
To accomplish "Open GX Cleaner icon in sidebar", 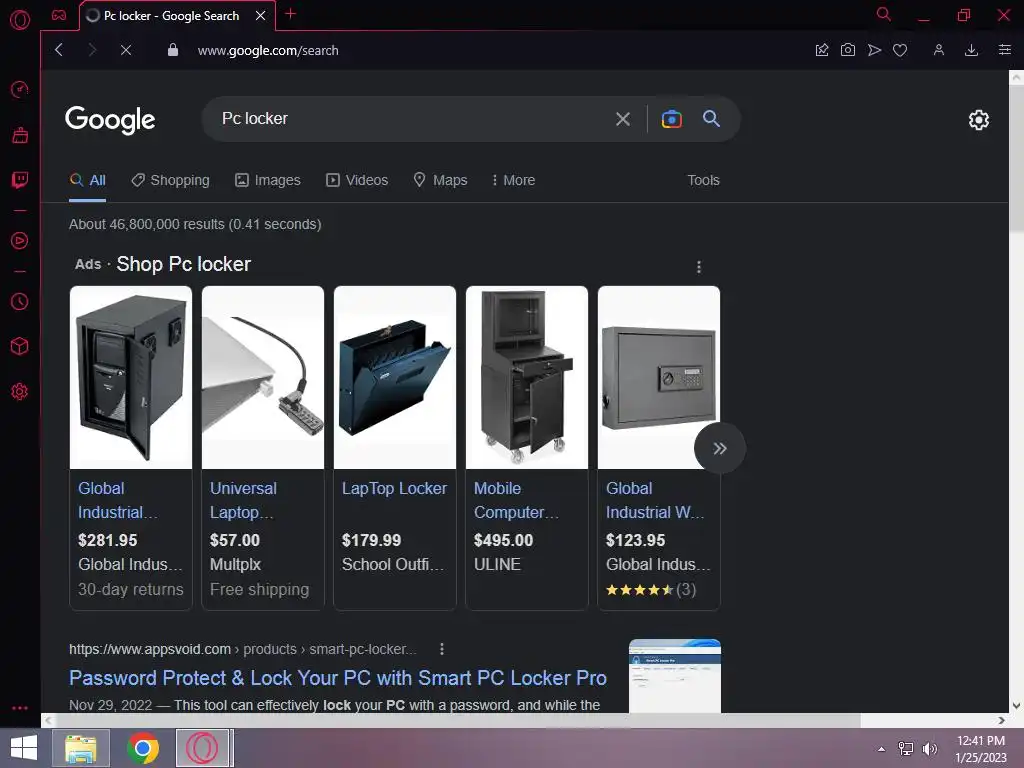I will (x=20, y=135).
